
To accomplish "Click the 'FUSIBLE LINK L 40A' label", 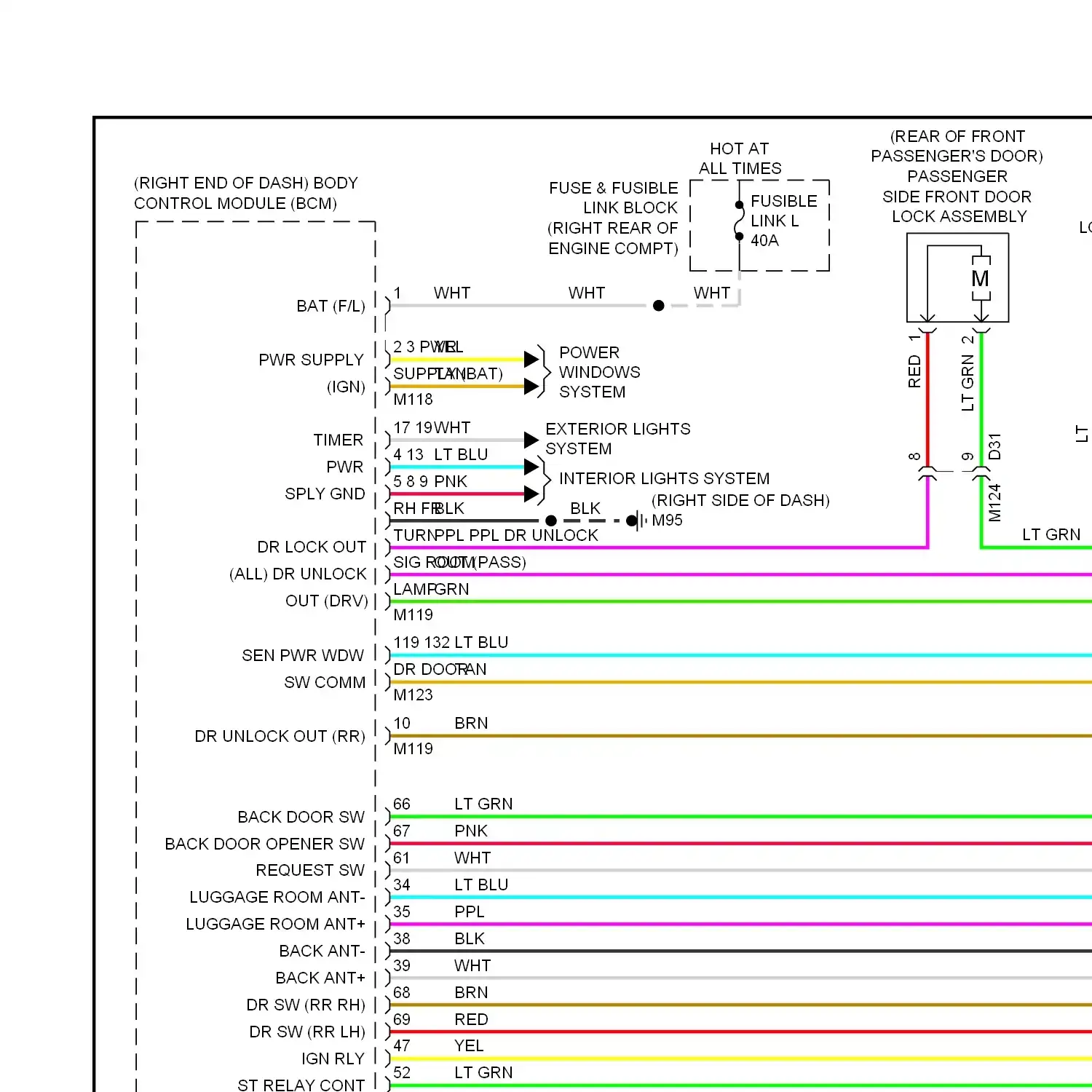I will pos(783,221).
